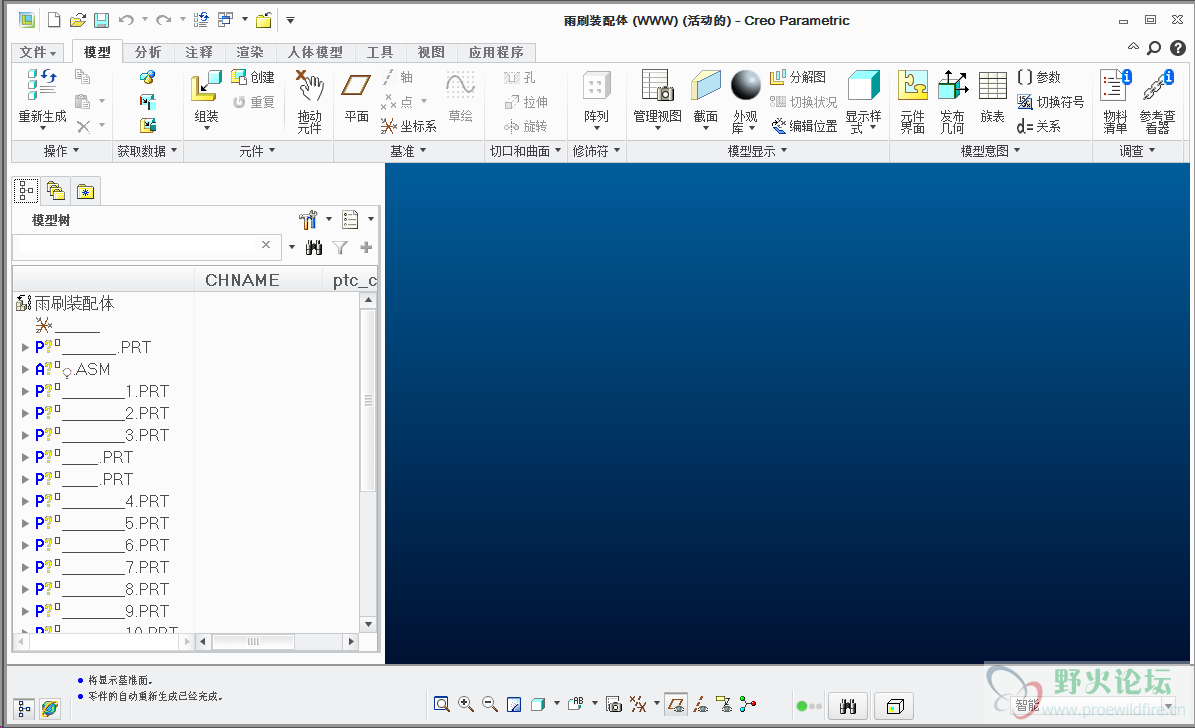Open model tree show list icon
The width and height of the screenshot is (1195, 728).
[x=350, y=220]
